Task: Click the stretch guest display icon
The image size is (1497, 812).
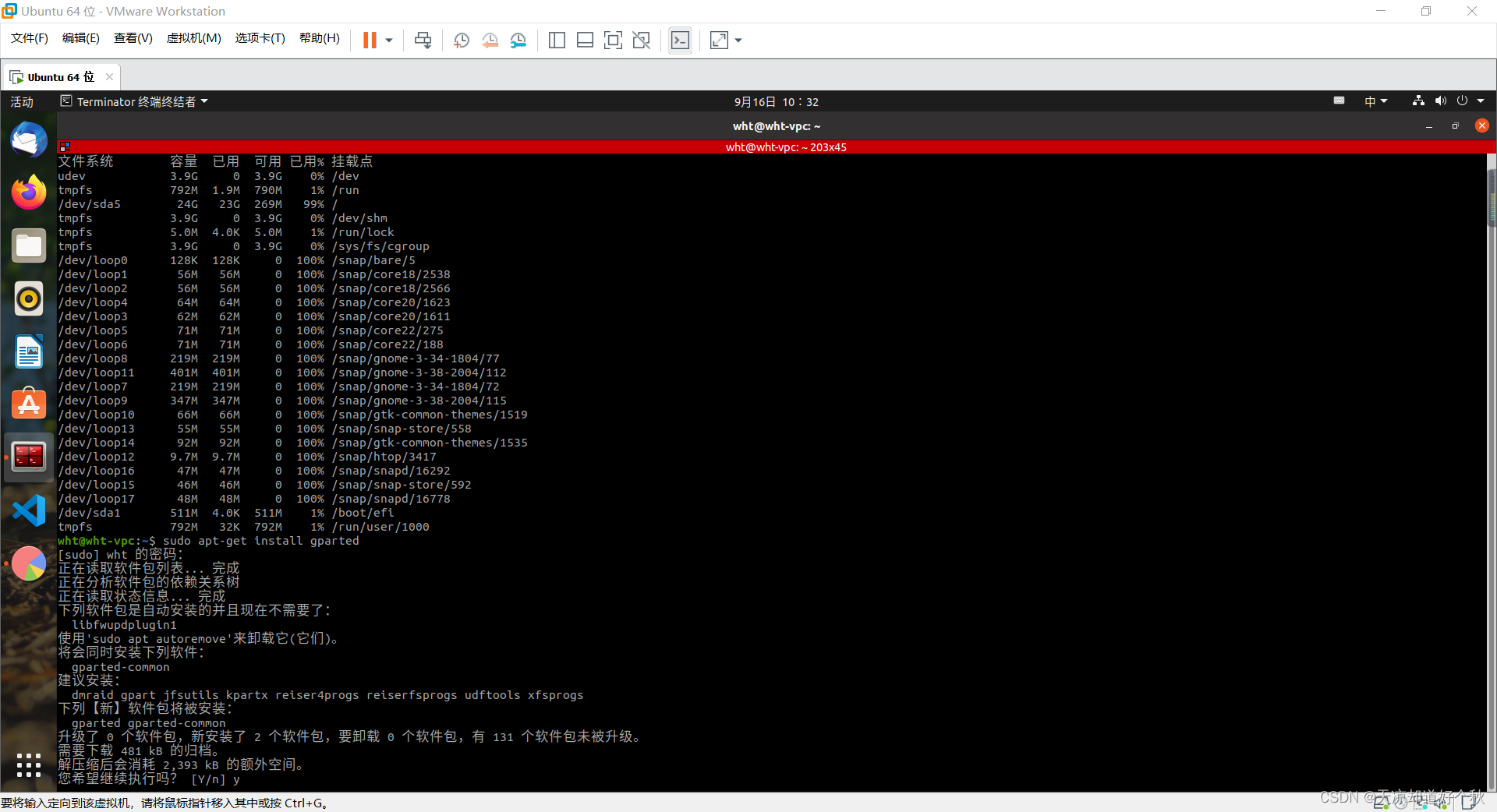Action: tap(719, 41)
